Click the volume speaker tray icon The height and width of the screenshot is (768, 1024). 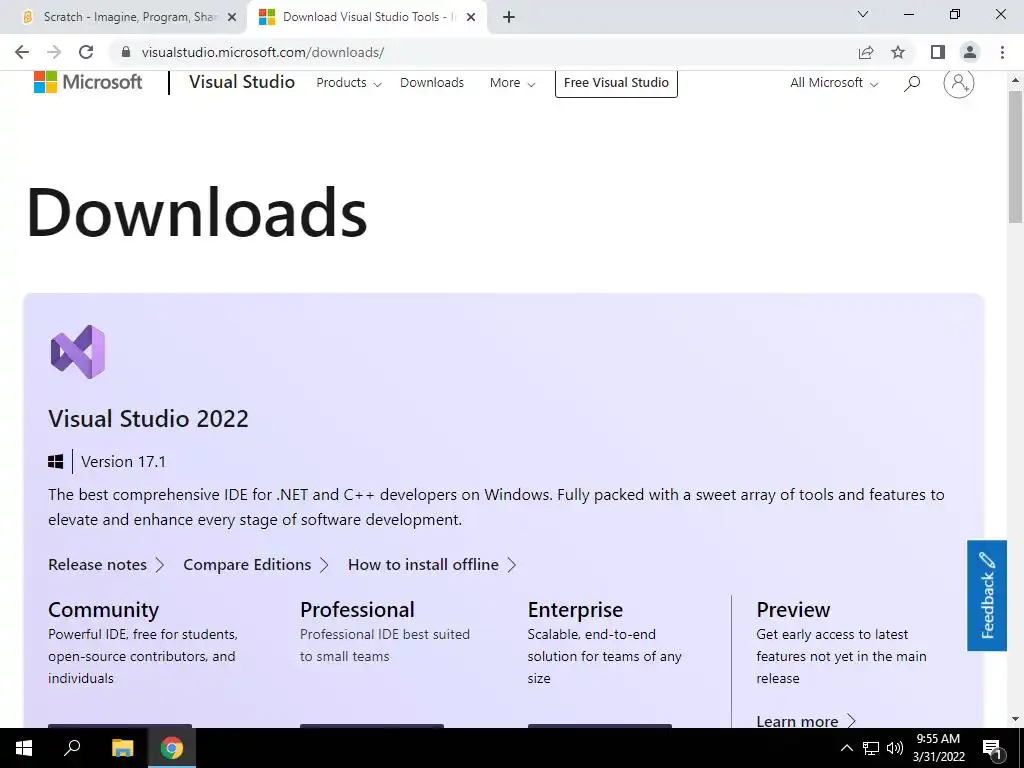895,748
